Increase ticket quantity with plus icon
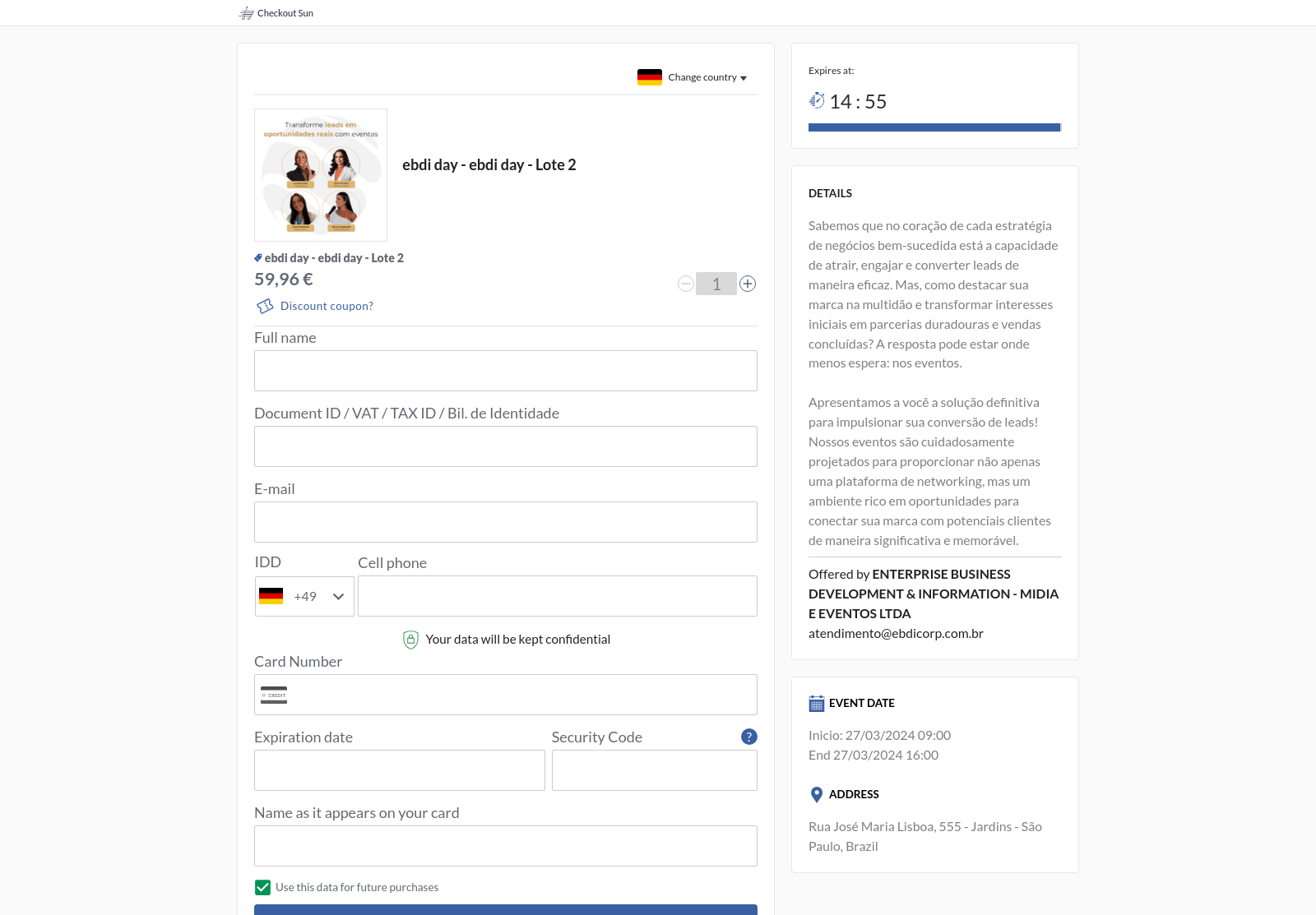 748,284
